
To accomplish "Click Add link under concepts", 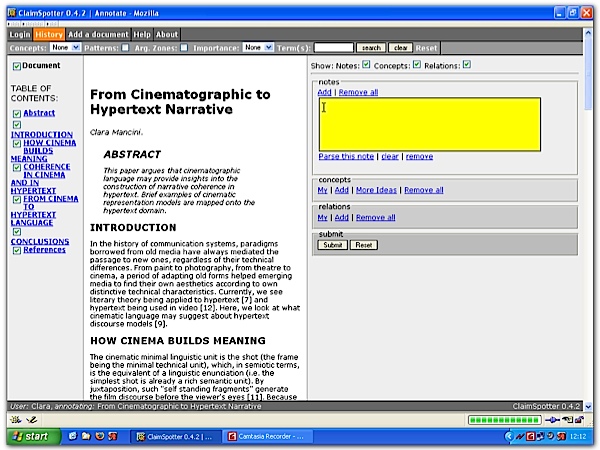I will [x=342, y=190].
